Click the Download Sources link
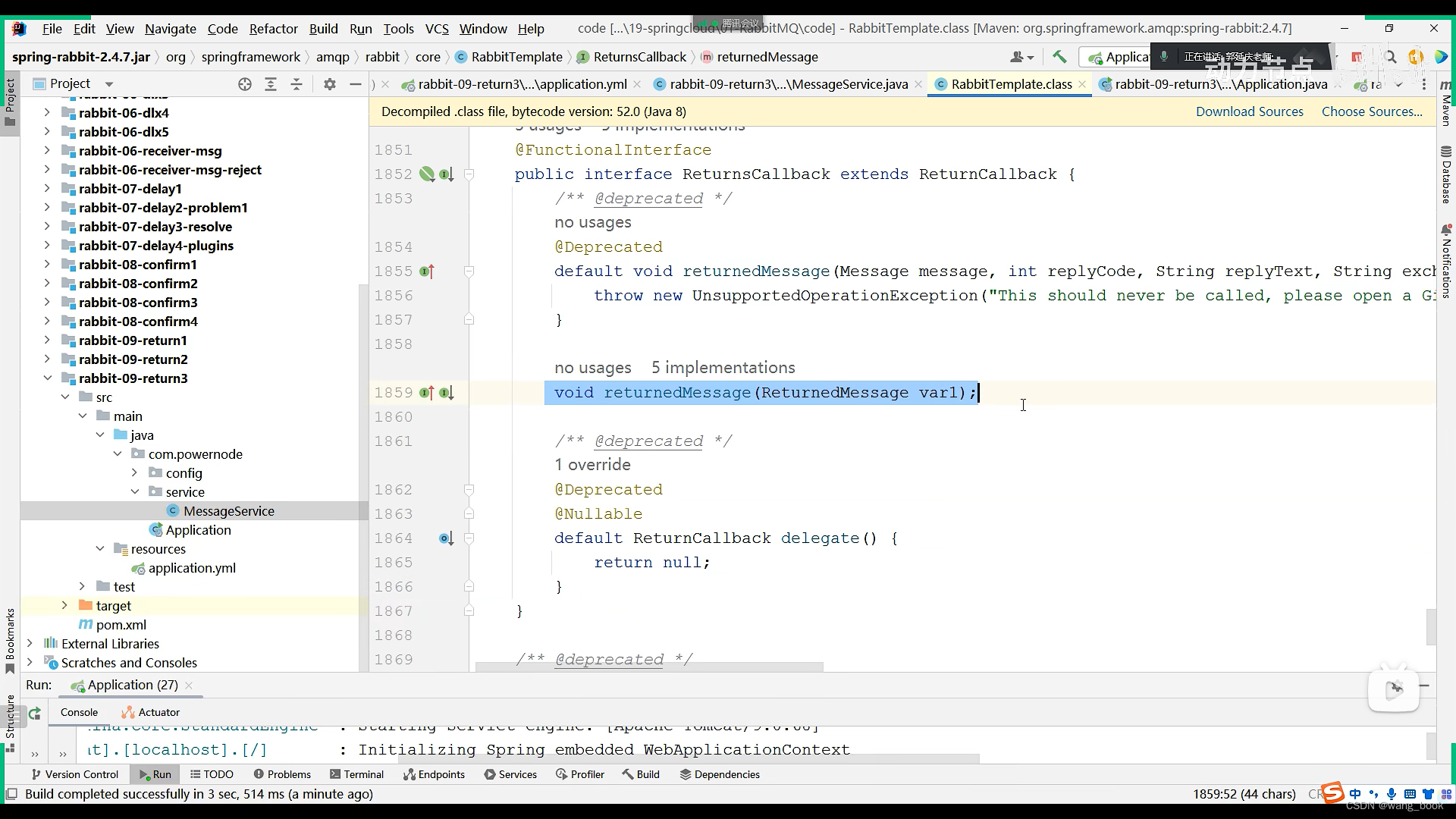This screenshot has height=819, width=1456. [x=1249, y=111]
